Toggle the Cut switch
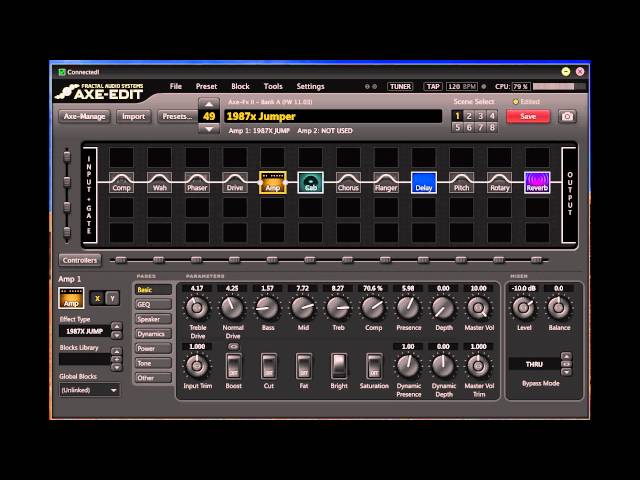Screen dimensions: 640x480 tap(269, 366)
